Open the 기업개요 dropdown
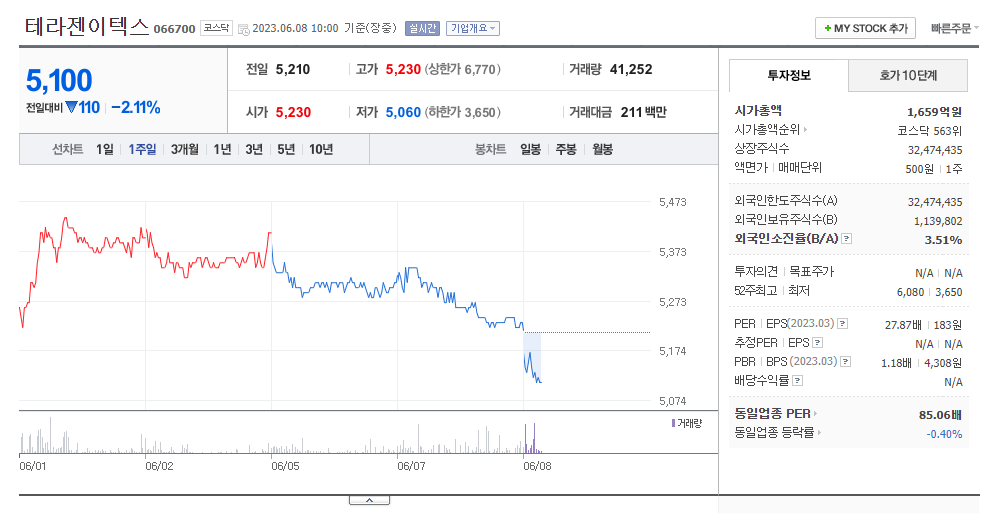Image resolution: width=1000 pixels, height=513 pixels. point(473,28)
